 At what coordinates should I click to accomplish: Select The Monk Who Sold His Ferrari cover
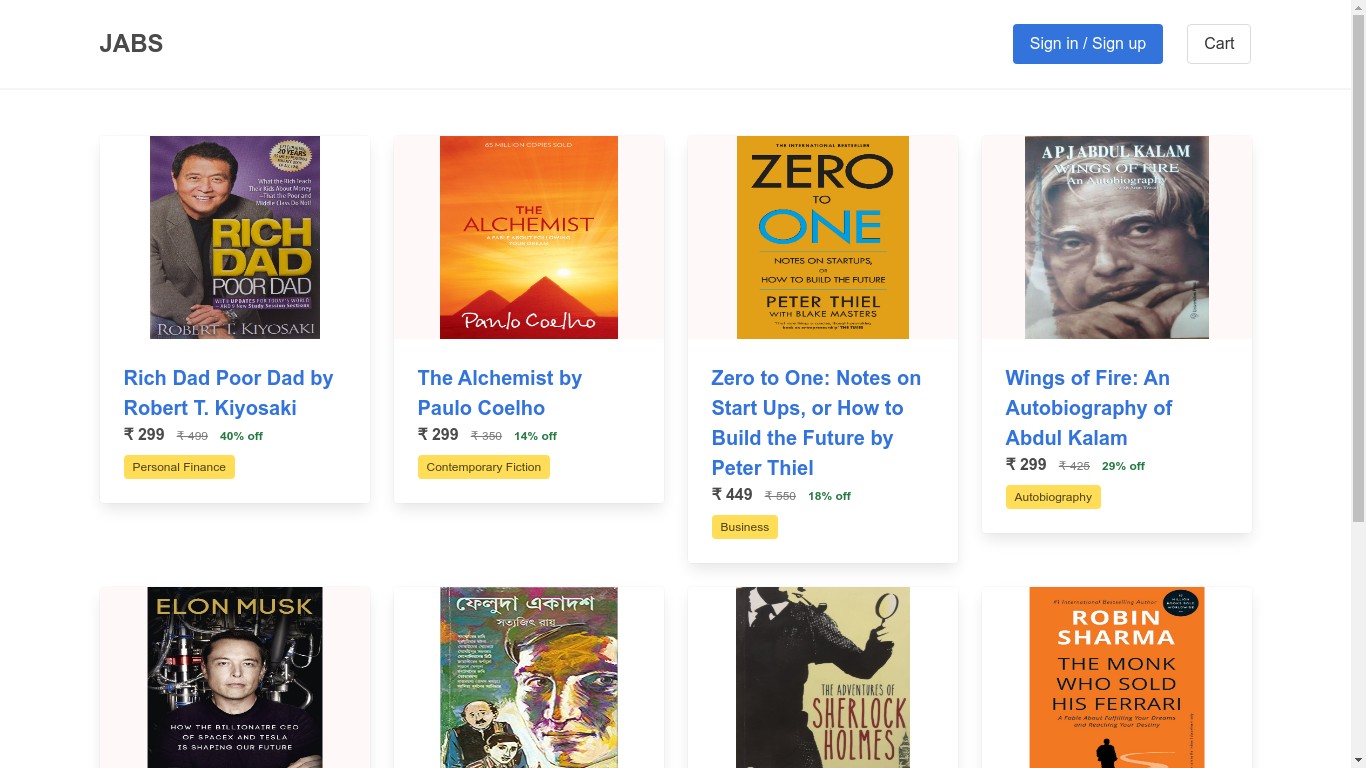pyautogui.click(x=1117, y=677)
